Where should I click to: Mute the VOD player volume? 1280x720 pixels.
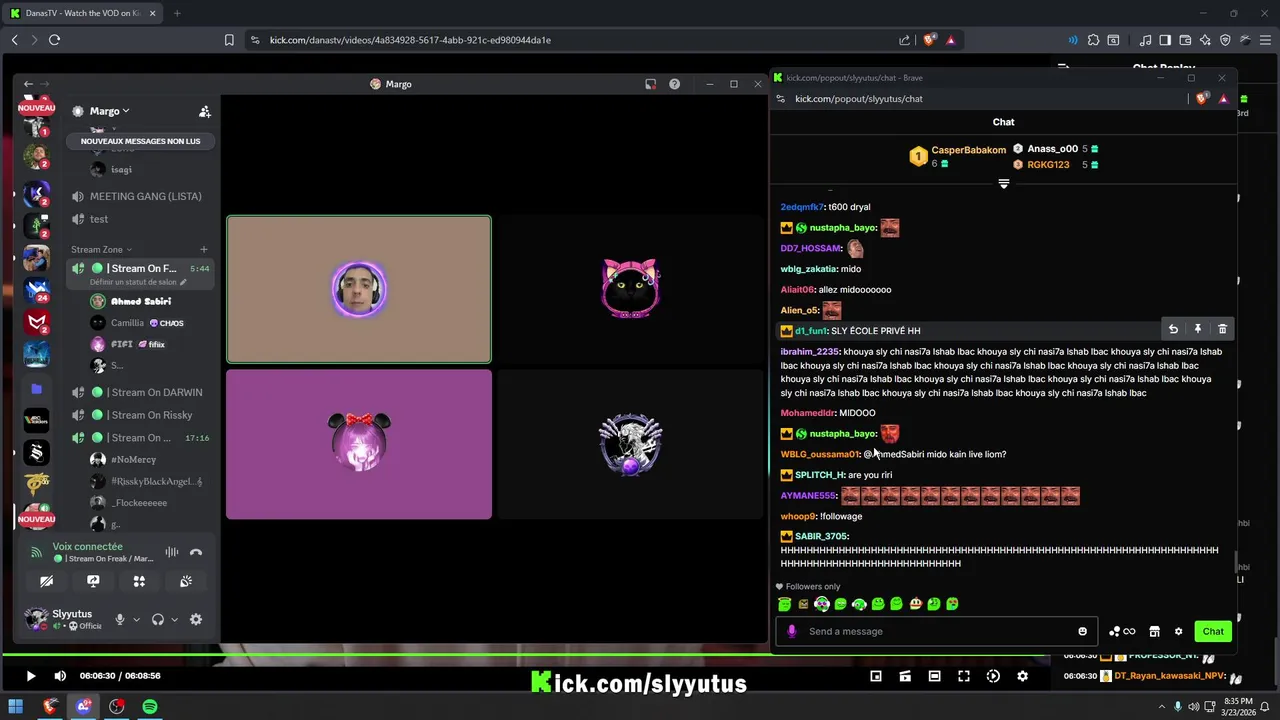(60, 676)
